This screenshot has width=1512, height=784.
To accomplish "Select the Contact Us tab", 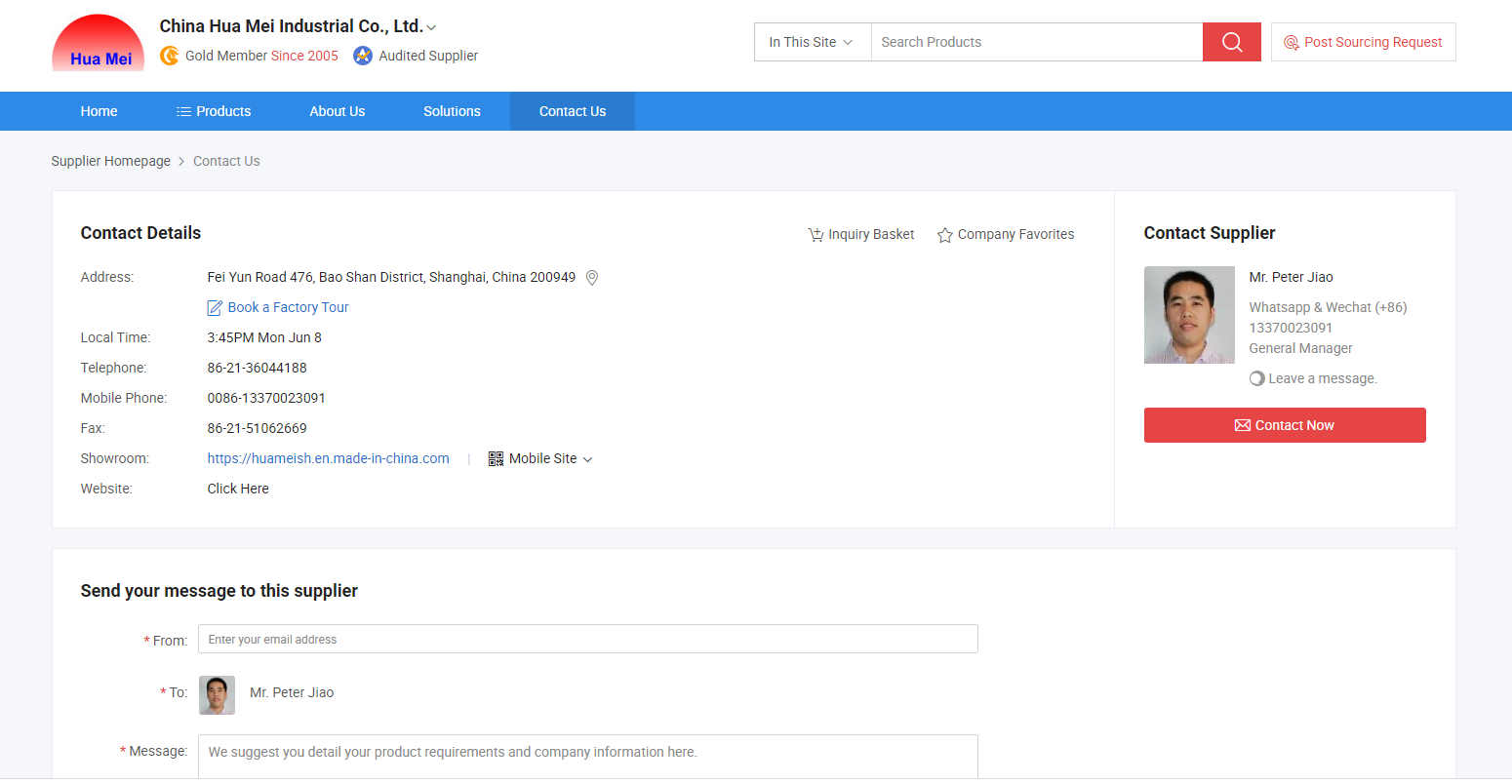I will pyautogui.click(x=573, y=111).
